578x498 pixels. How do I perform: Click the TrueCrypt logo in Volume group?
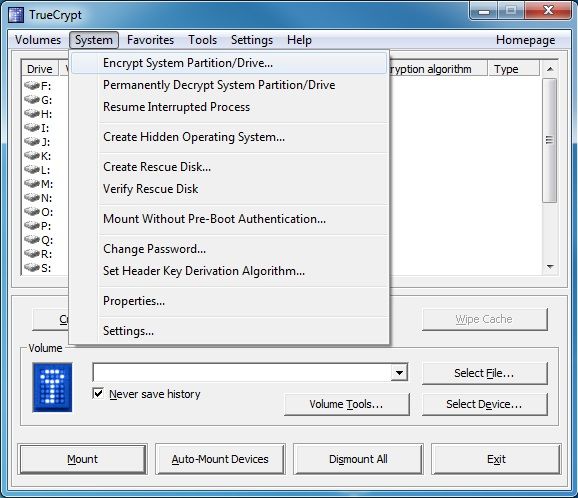coord(52,387)
